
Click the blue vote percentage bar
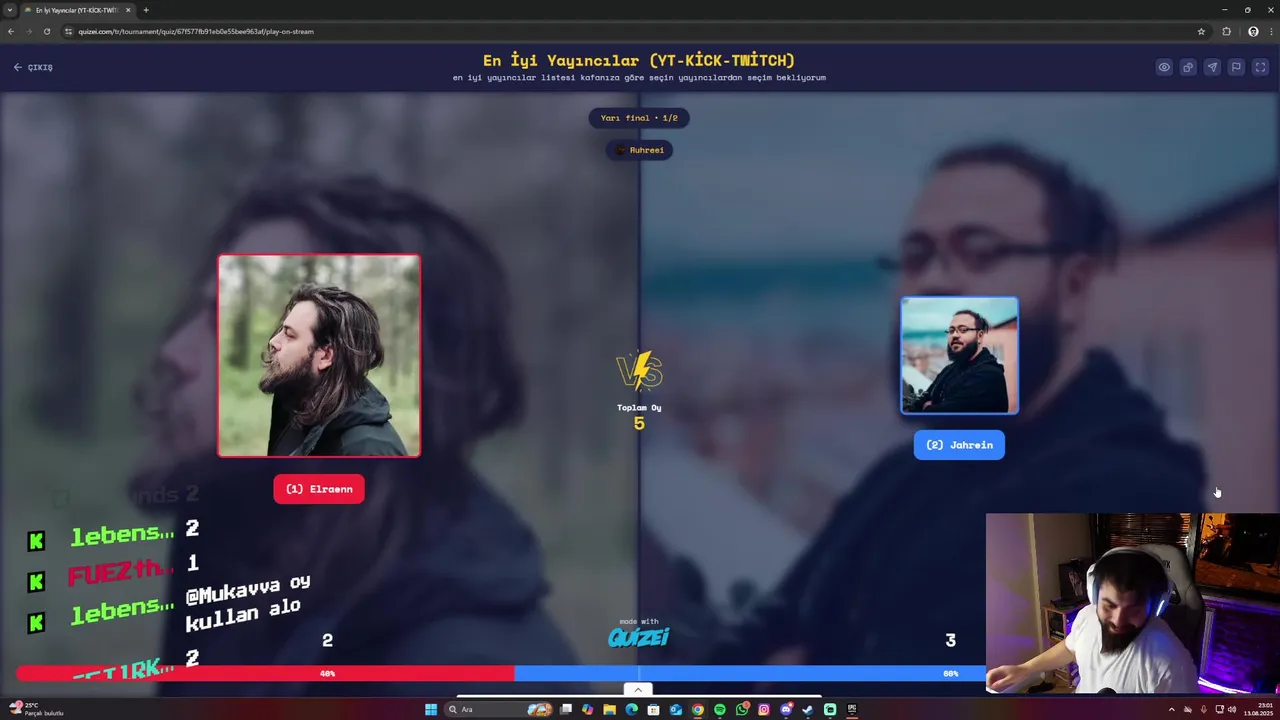750,674
